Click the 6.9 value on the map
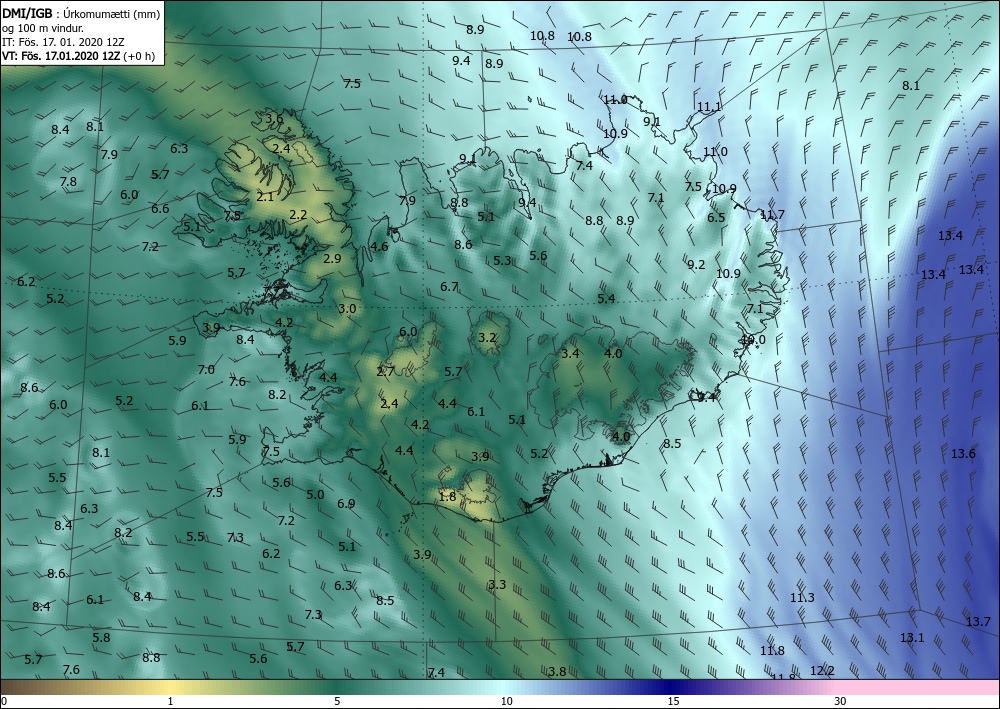Image resolution: width=1000 pixels, height=709 pixels. pos(346,504)
